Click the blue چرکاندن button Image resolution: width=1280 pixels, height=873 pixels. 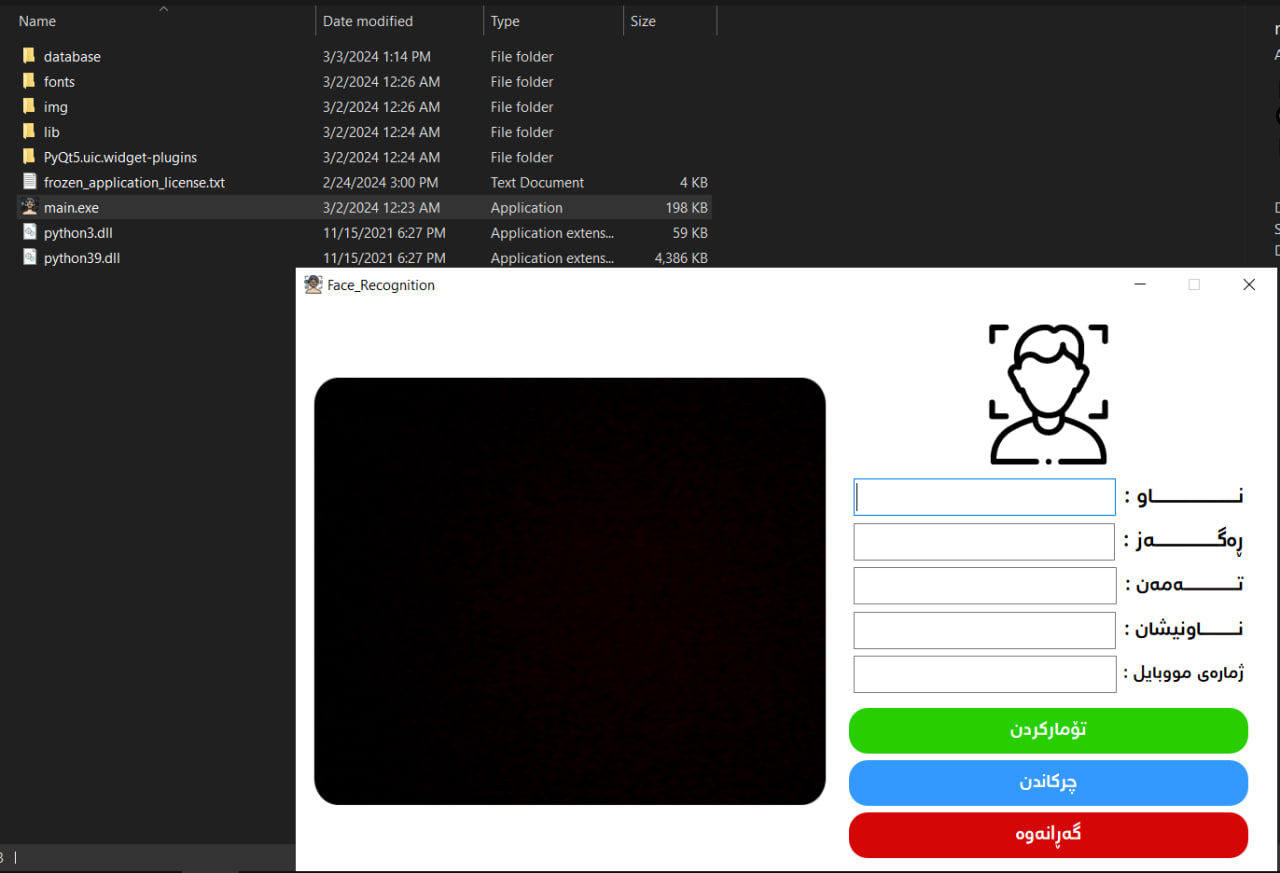click(x=1048, y=782)
